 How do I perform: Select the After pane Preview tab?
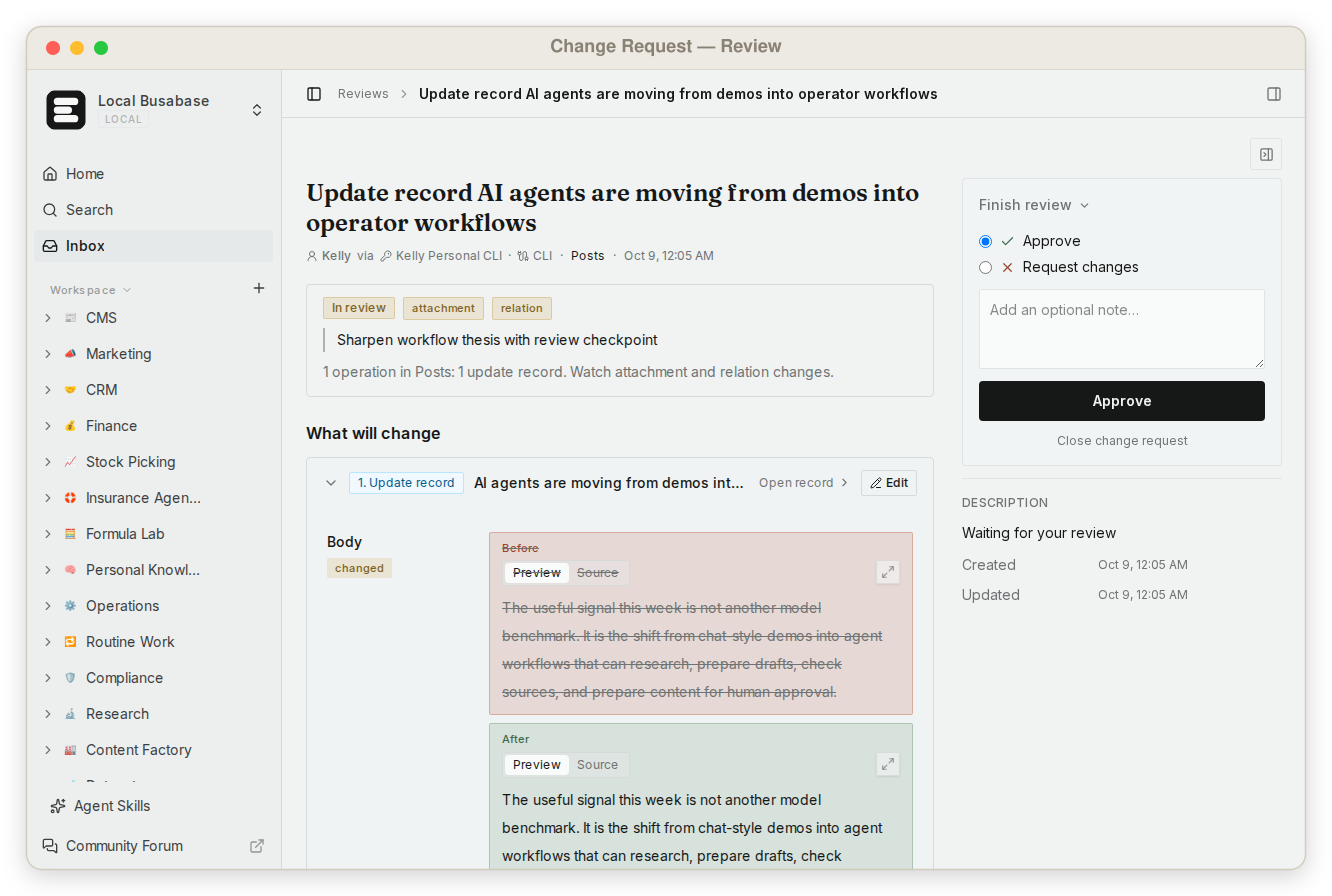tap(537, 765)
